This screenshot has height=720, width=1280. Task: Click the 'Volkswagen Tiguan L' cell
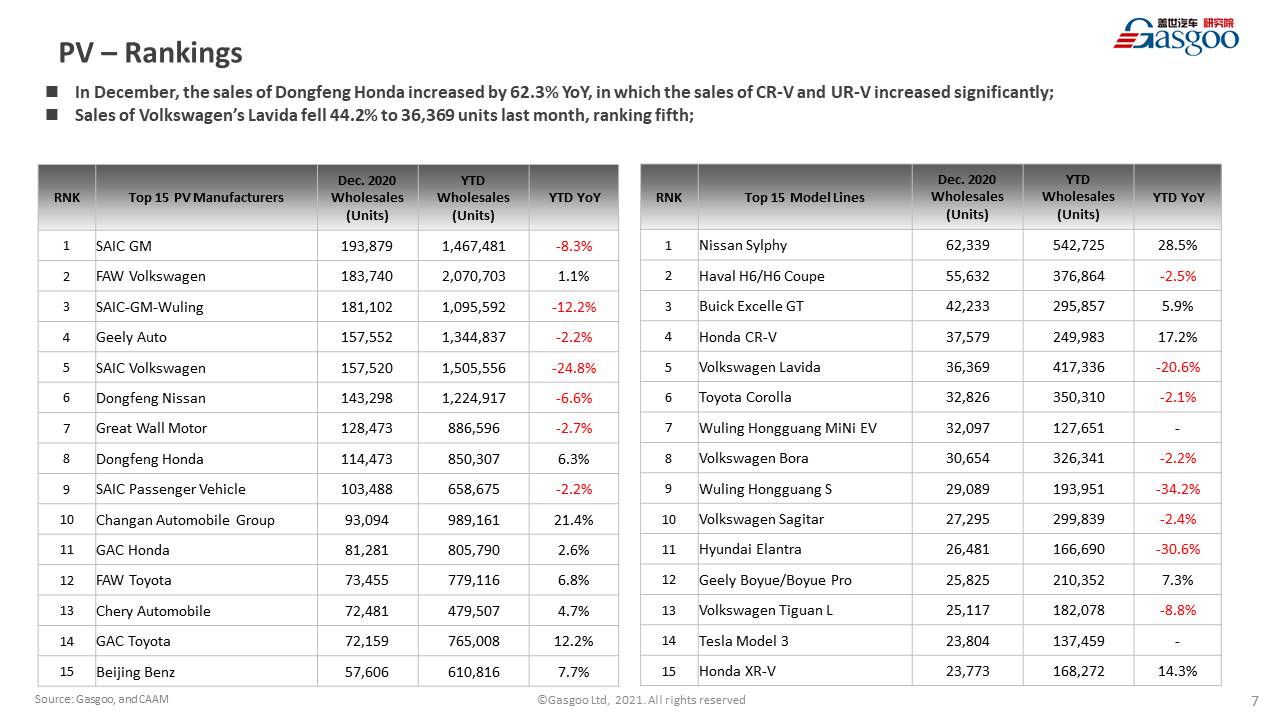tap(805, 610)
